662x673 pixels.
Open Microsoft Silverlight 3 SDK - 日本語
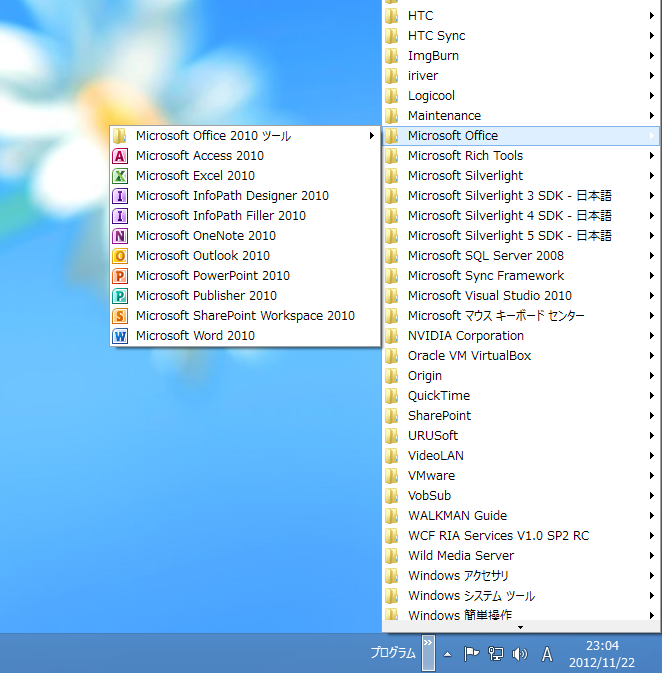pos(521,196)
